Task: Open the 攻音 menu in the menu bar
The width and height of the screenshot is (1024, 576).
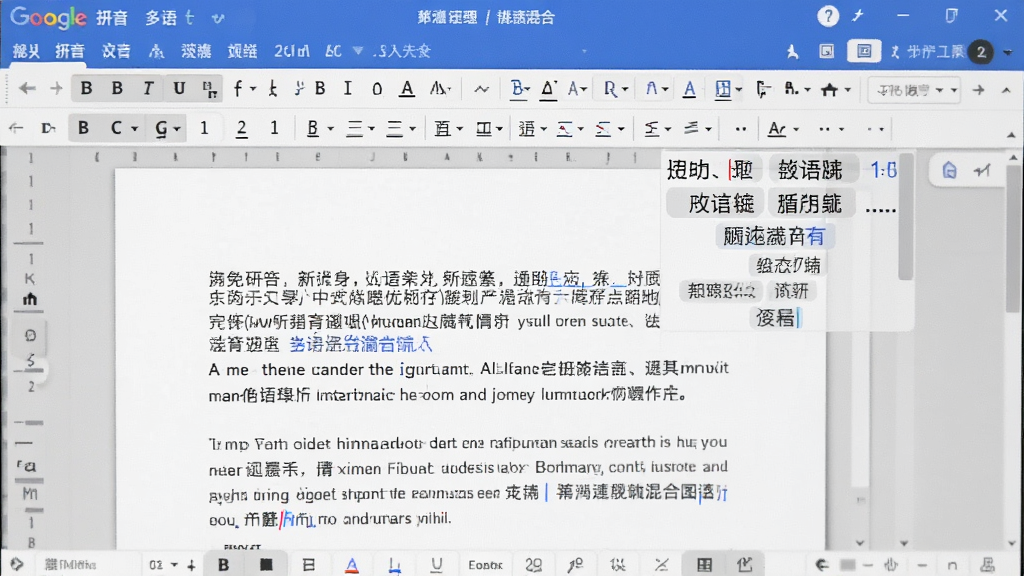Action: pyautogui.click(x=116, y=51)
